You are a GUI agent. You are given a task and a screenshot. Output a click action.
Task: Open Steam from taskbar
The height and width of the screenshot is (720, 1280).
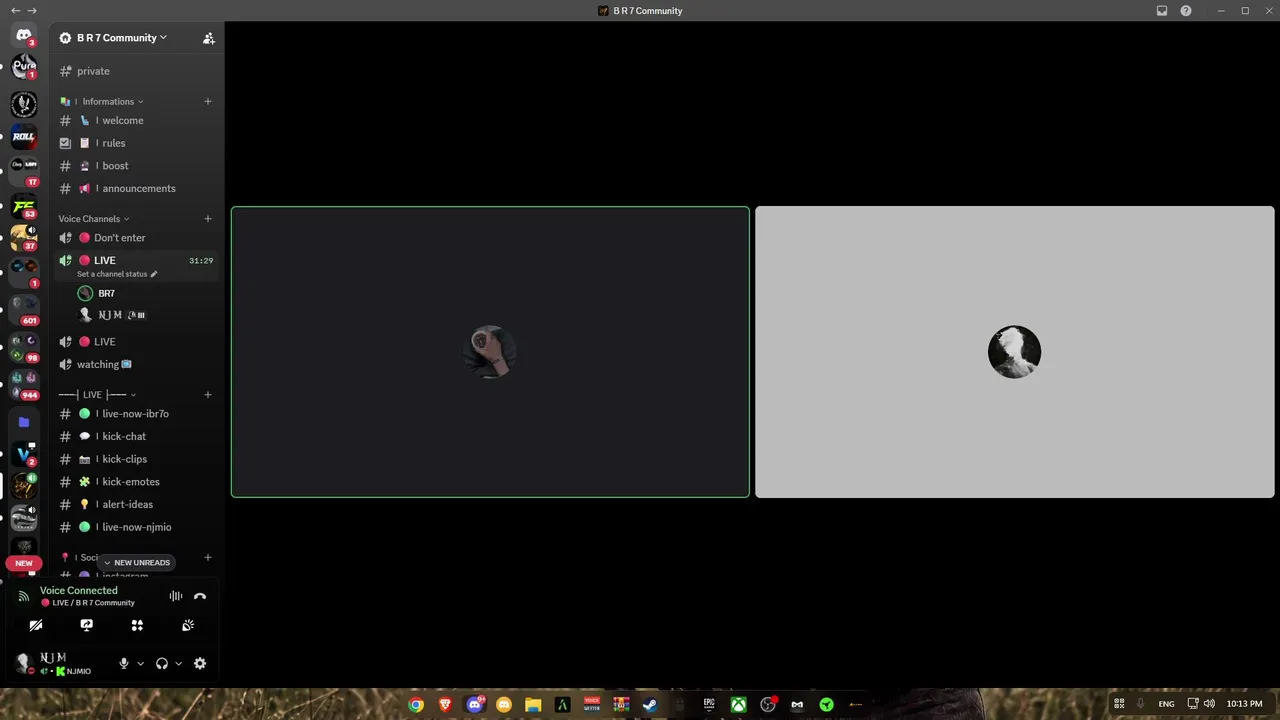[x=650, y=704]
